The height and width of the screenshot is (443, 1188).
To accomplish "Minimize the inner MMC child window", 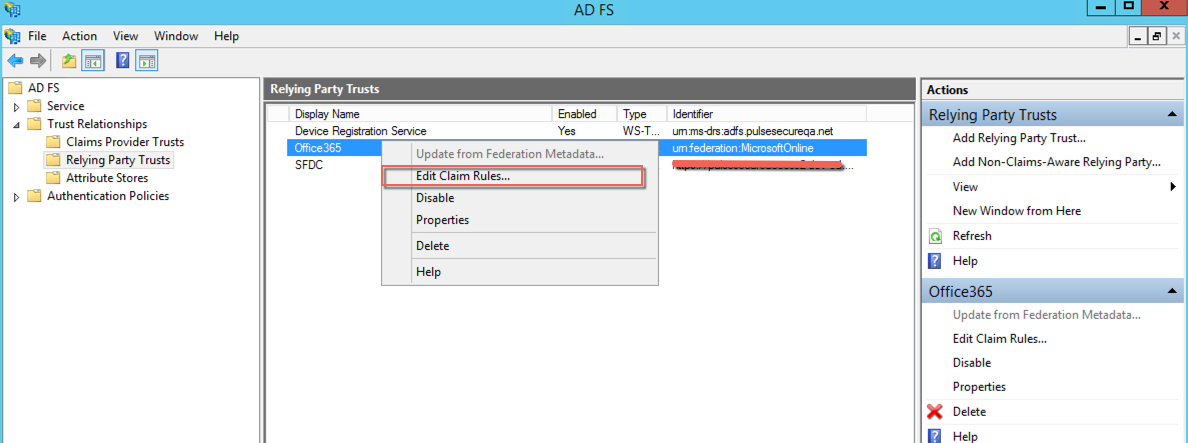I will click(1139, 36).
